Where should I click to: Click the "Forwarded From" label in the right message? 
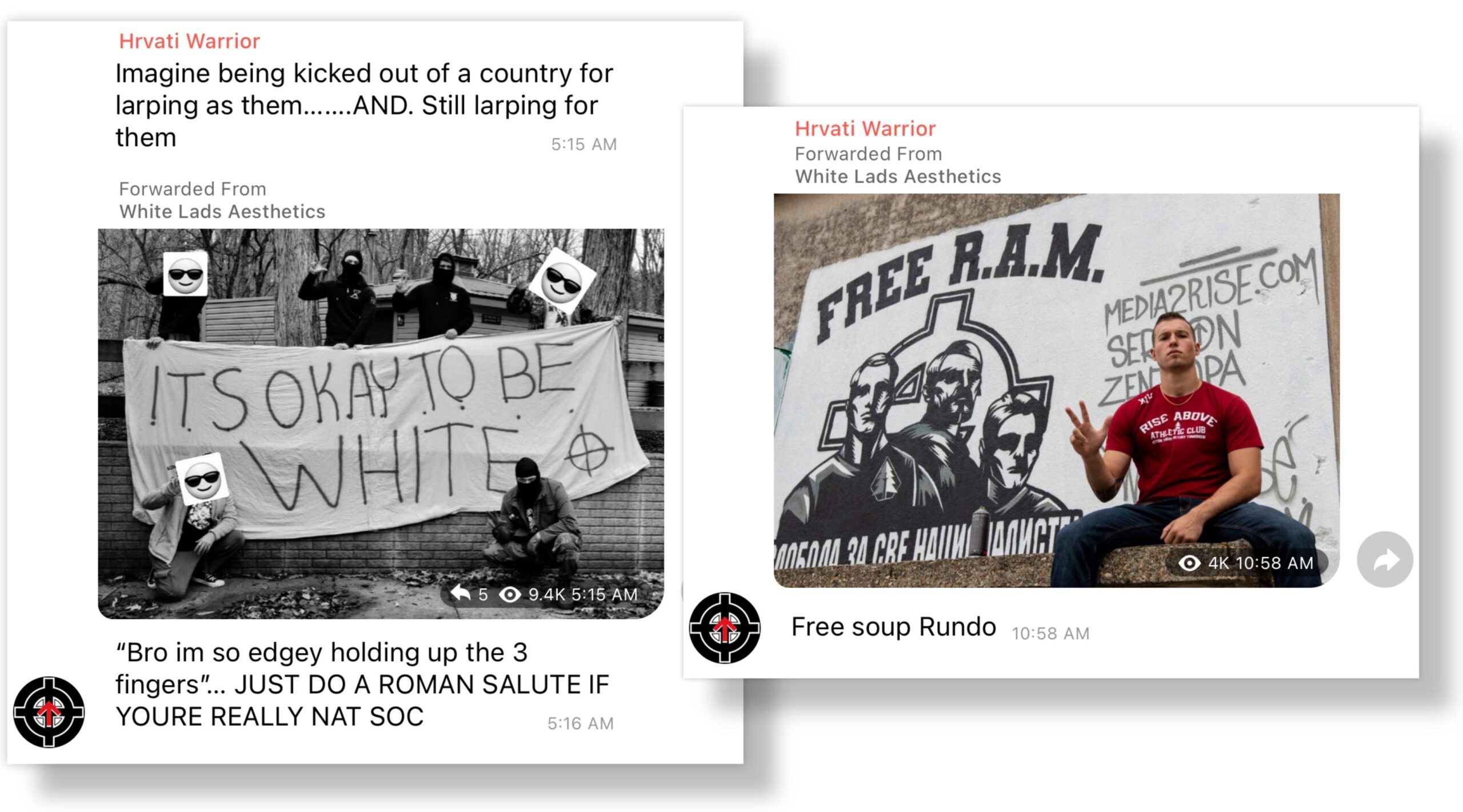868,154
